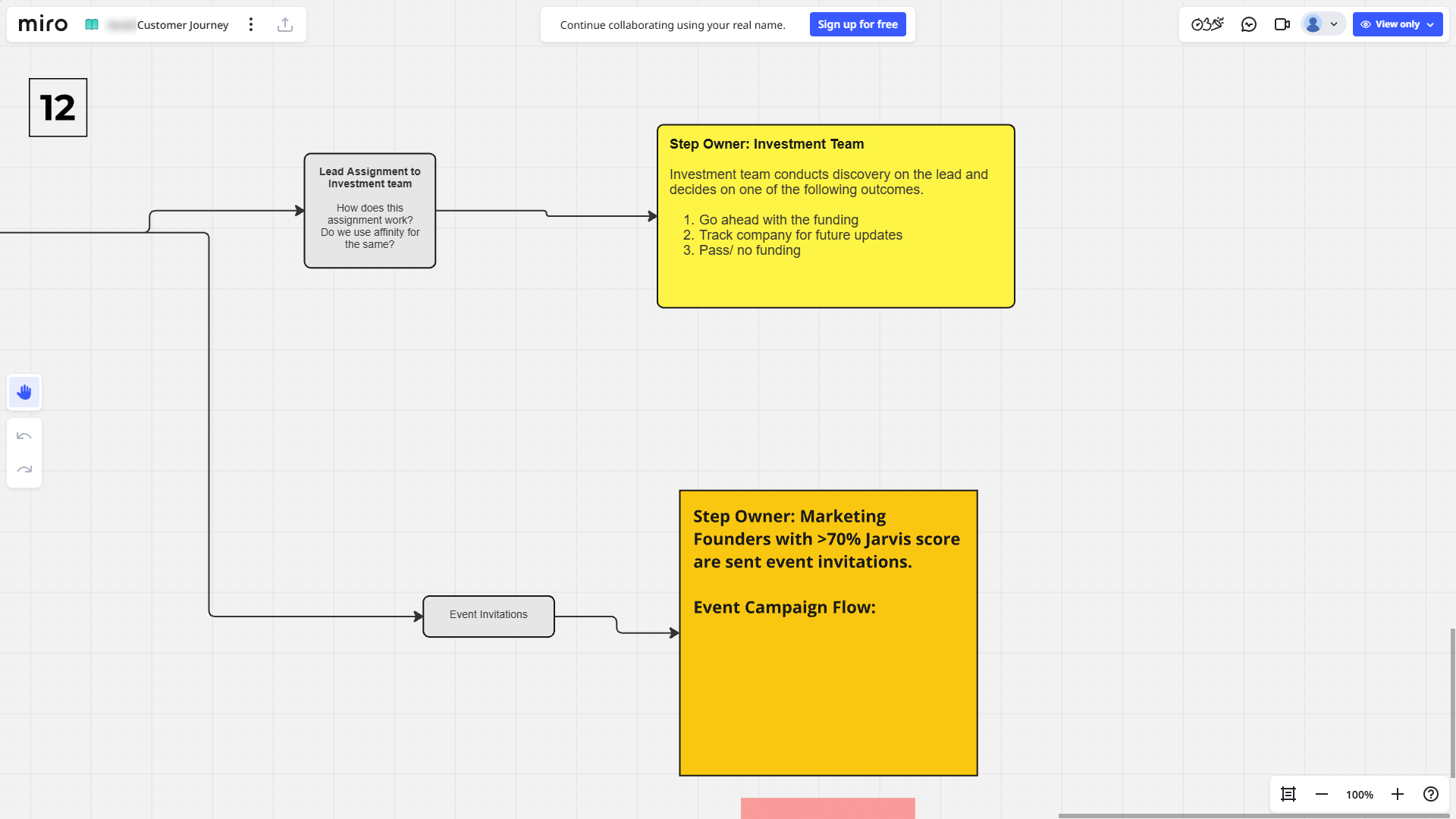Open the View only dropdown
The height and width of the screenshot is (819, 1456).
click(1398, 24)
